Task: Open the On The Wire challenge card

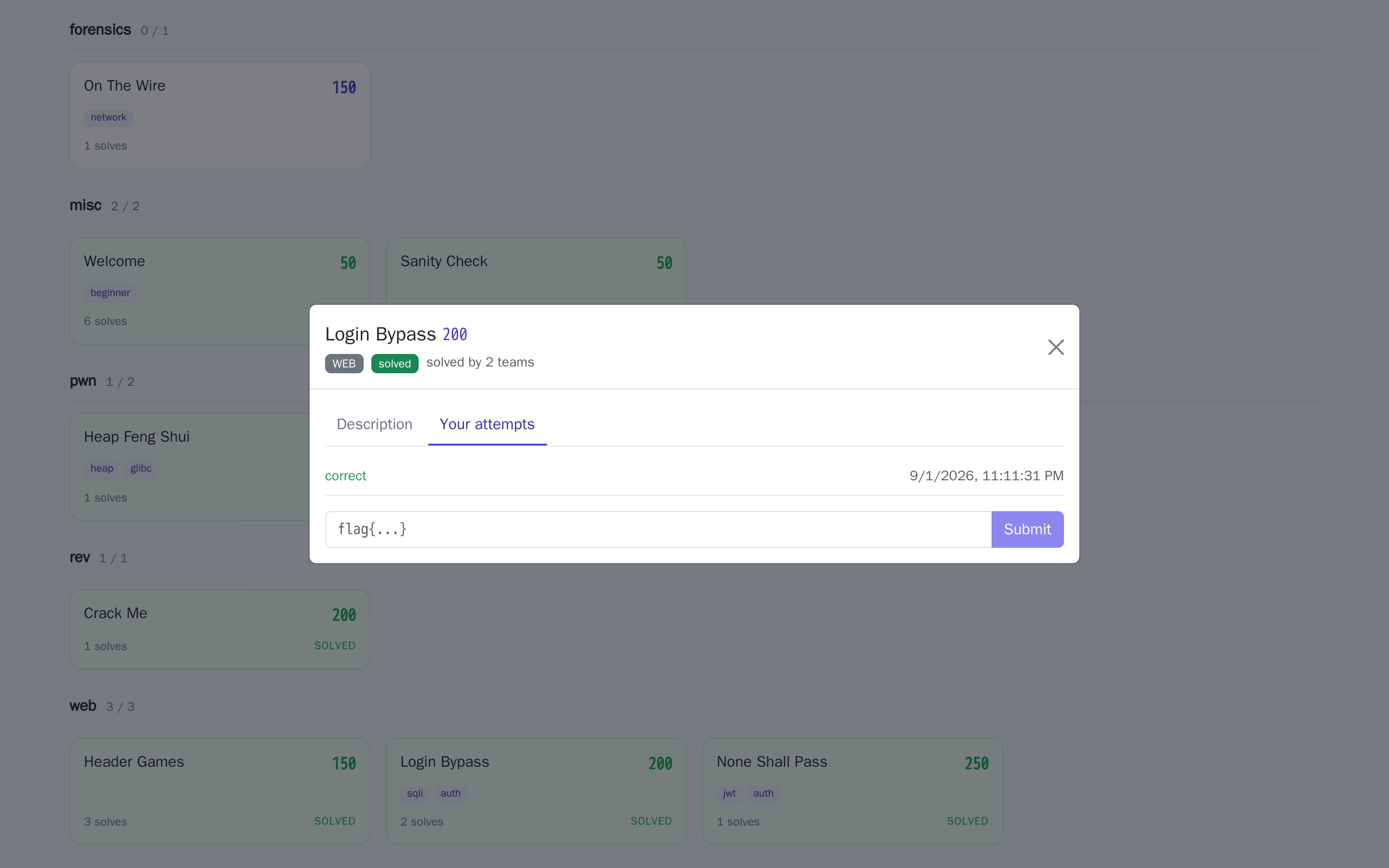Action: [220, 115]
